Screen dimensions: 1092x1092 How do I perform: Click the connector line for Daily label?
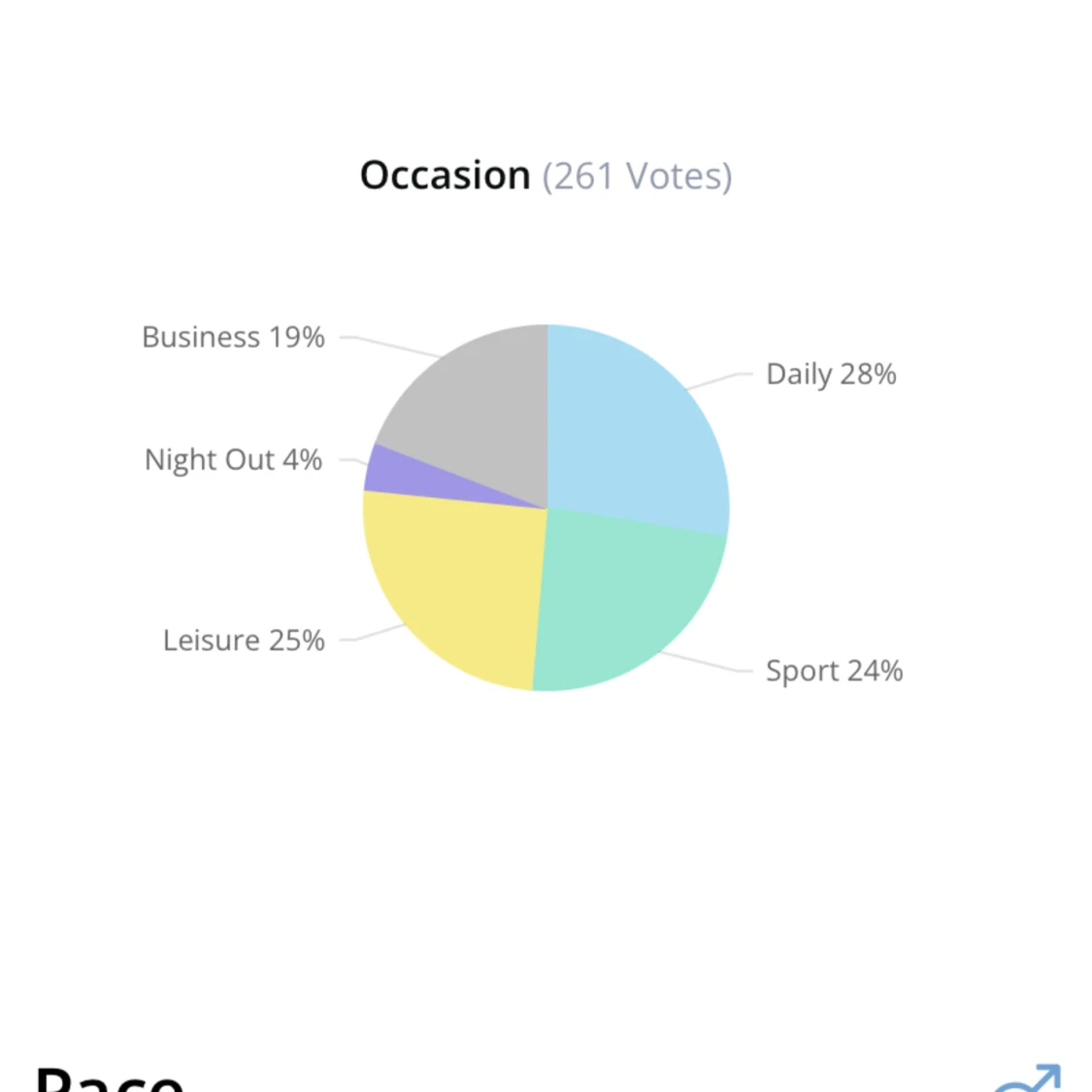pyautogui.click(x=718, y=380)
